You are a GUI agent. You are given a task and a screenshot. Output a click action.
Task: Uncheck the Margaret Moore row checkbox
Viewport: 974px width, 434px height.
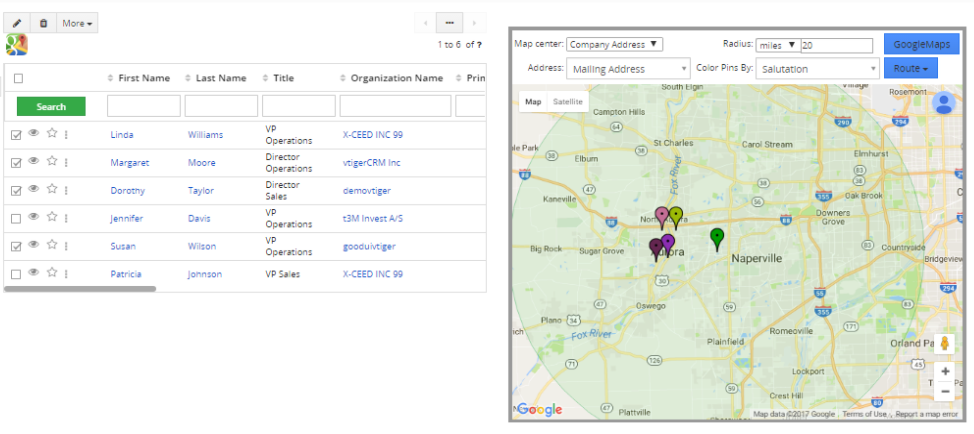click(x=16, y=163)
